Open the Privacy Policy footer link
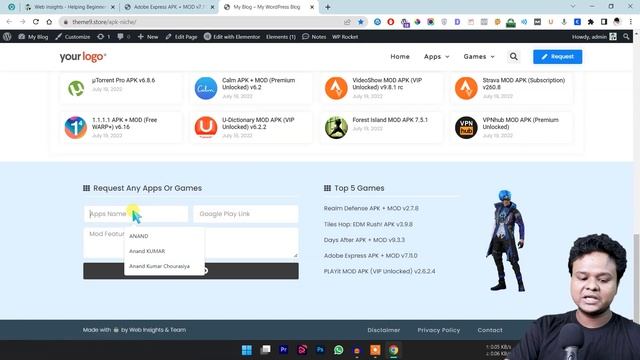 pos(439,330)
